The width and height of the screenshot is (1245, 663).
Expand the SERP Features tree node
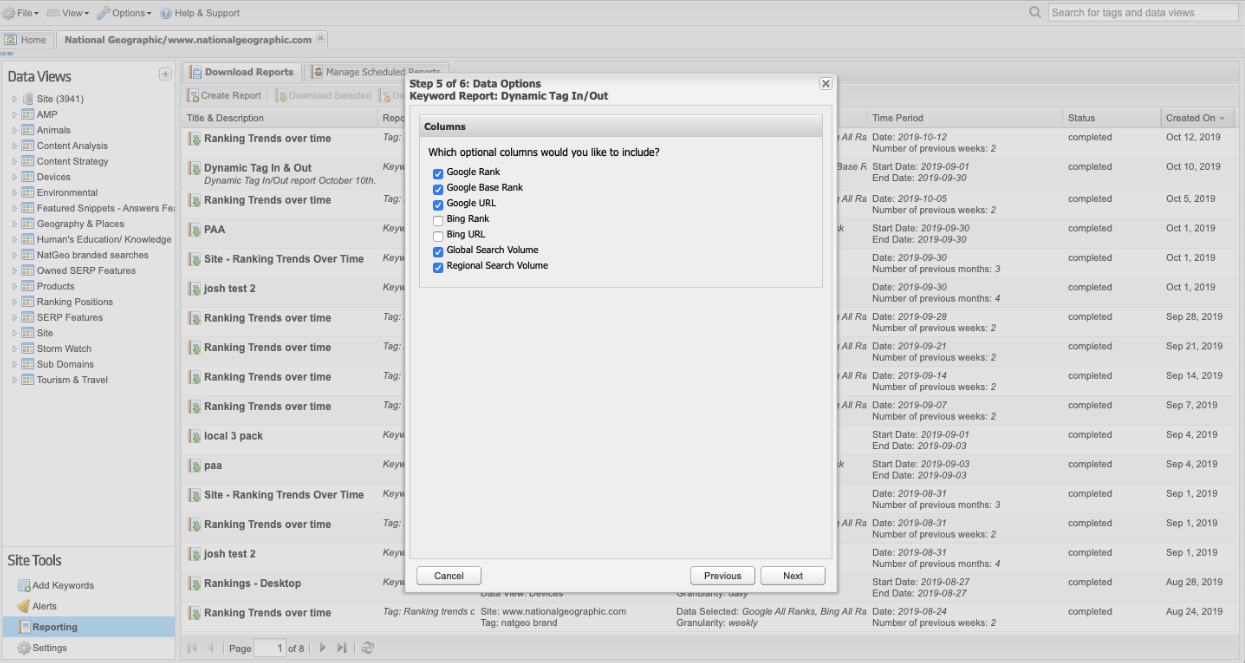click(x=15, y=318)
